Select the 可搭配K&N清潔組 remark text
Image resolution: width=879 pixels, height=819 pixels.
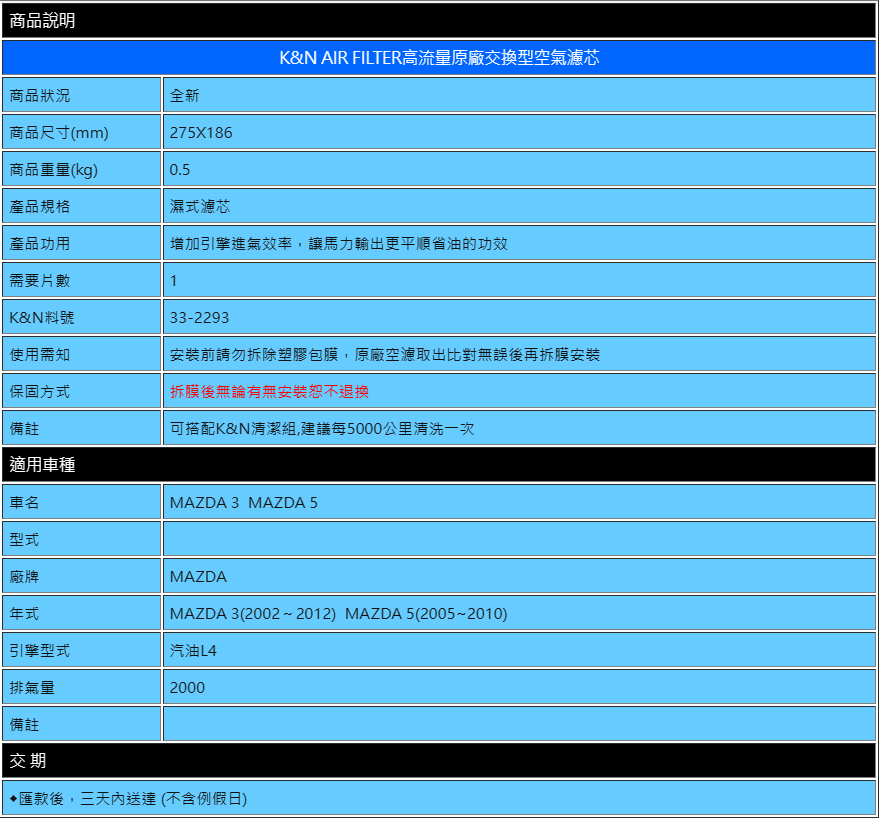(x=322, y=429)
